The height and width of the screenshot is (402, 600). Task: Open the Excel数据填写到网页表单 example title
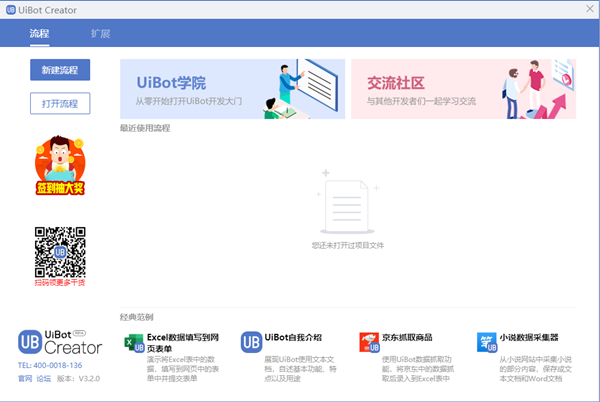click(x=183, y=343)
